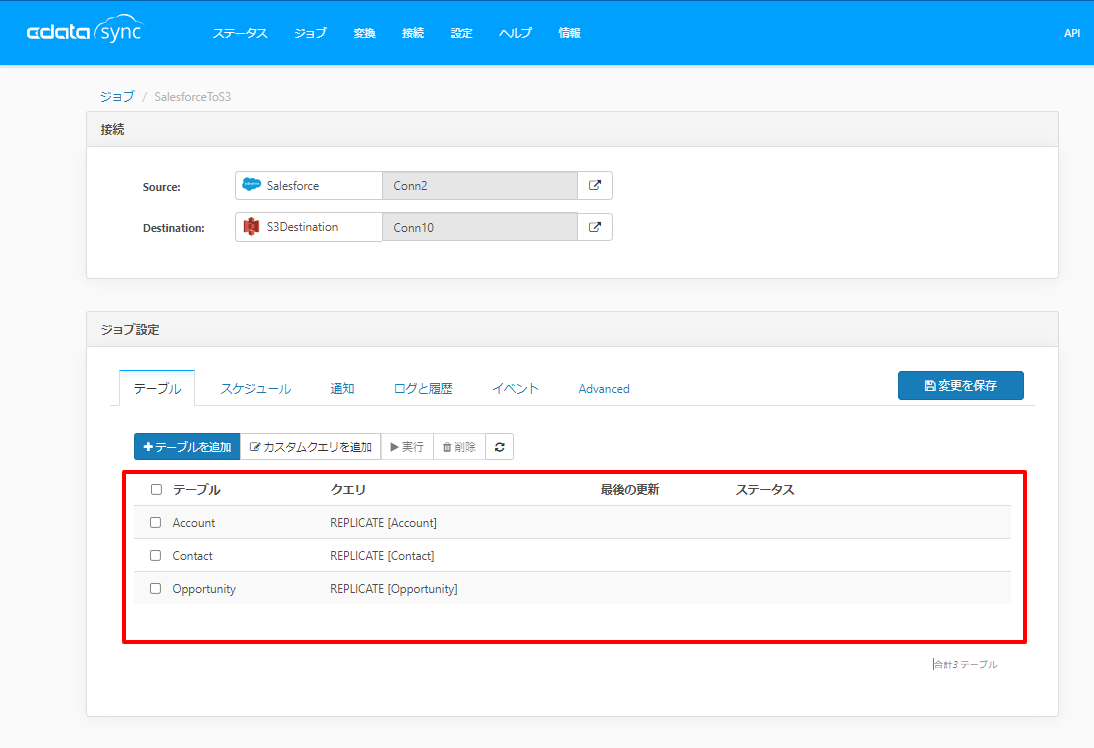
Task: Switch to the Advanced tab
Action: (604, 389)
